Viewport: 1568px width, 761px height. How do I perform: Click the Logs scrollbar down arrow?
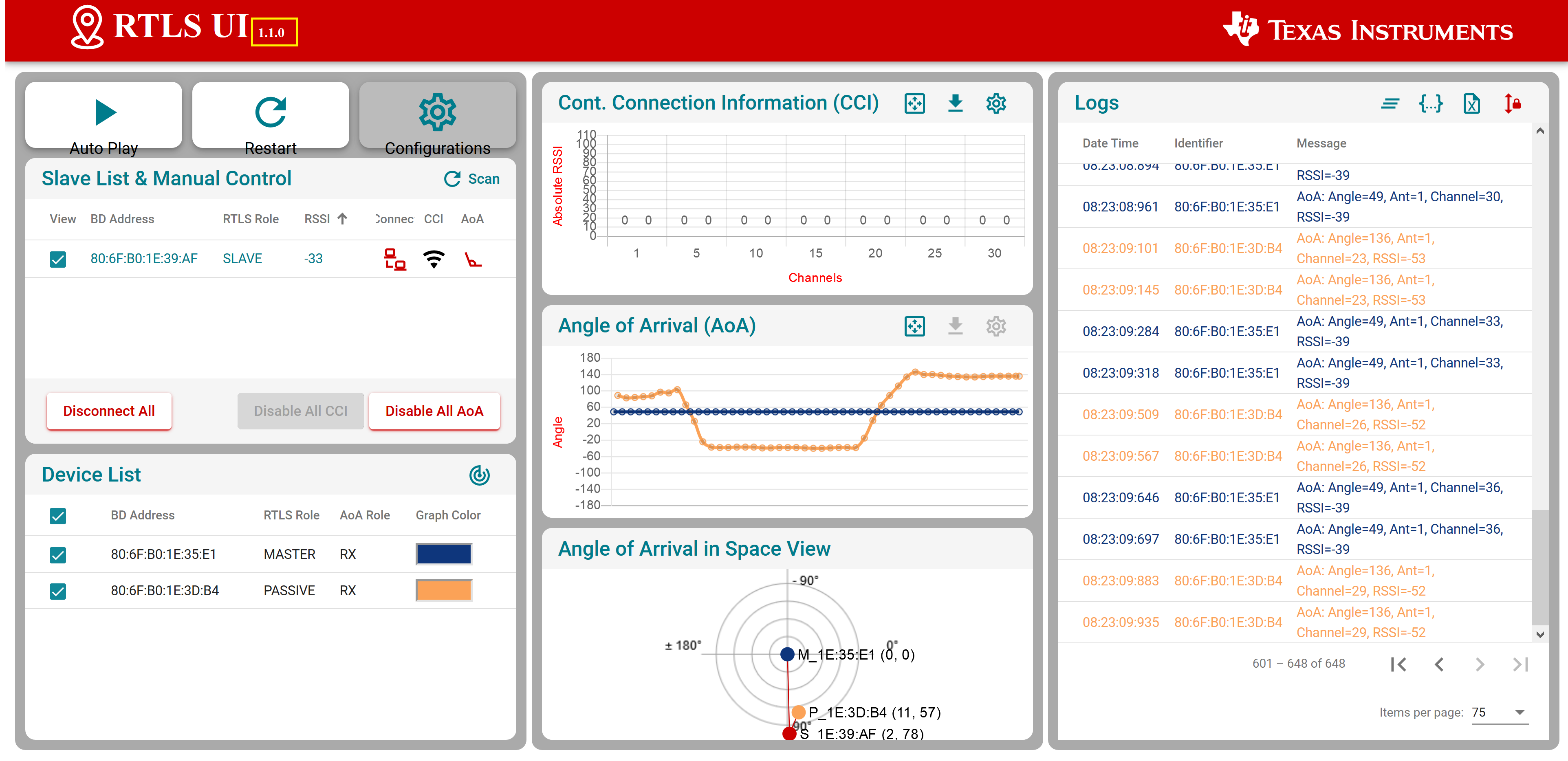point(1539,634)
